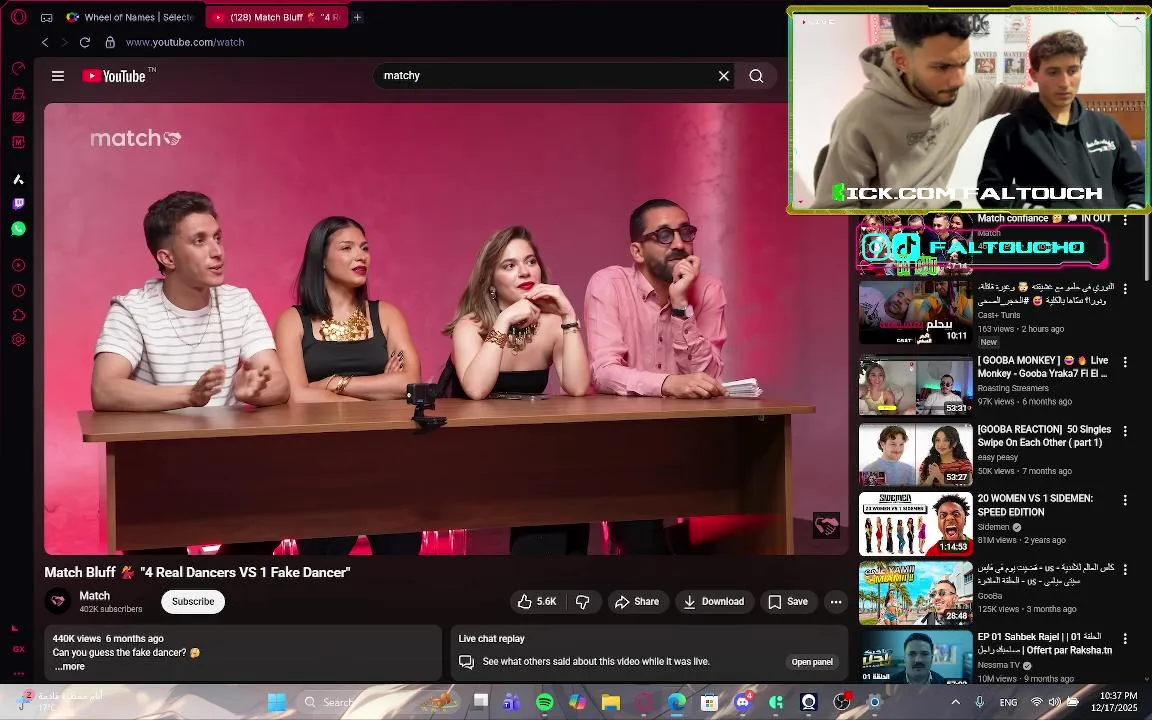
Task: Open more actions three-dots under video
Action: 835,602
